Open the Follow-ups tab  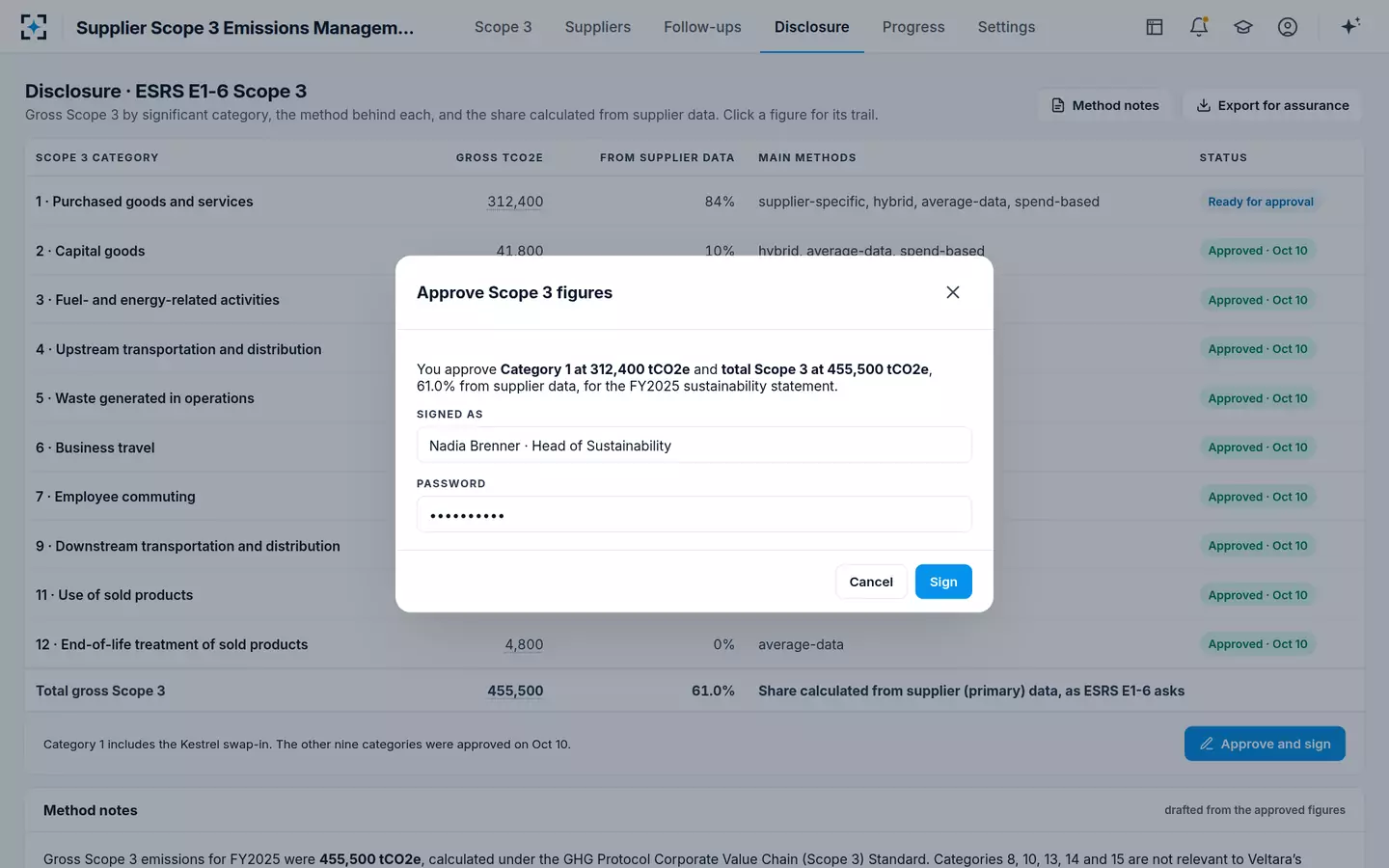[x=702, y=27]
